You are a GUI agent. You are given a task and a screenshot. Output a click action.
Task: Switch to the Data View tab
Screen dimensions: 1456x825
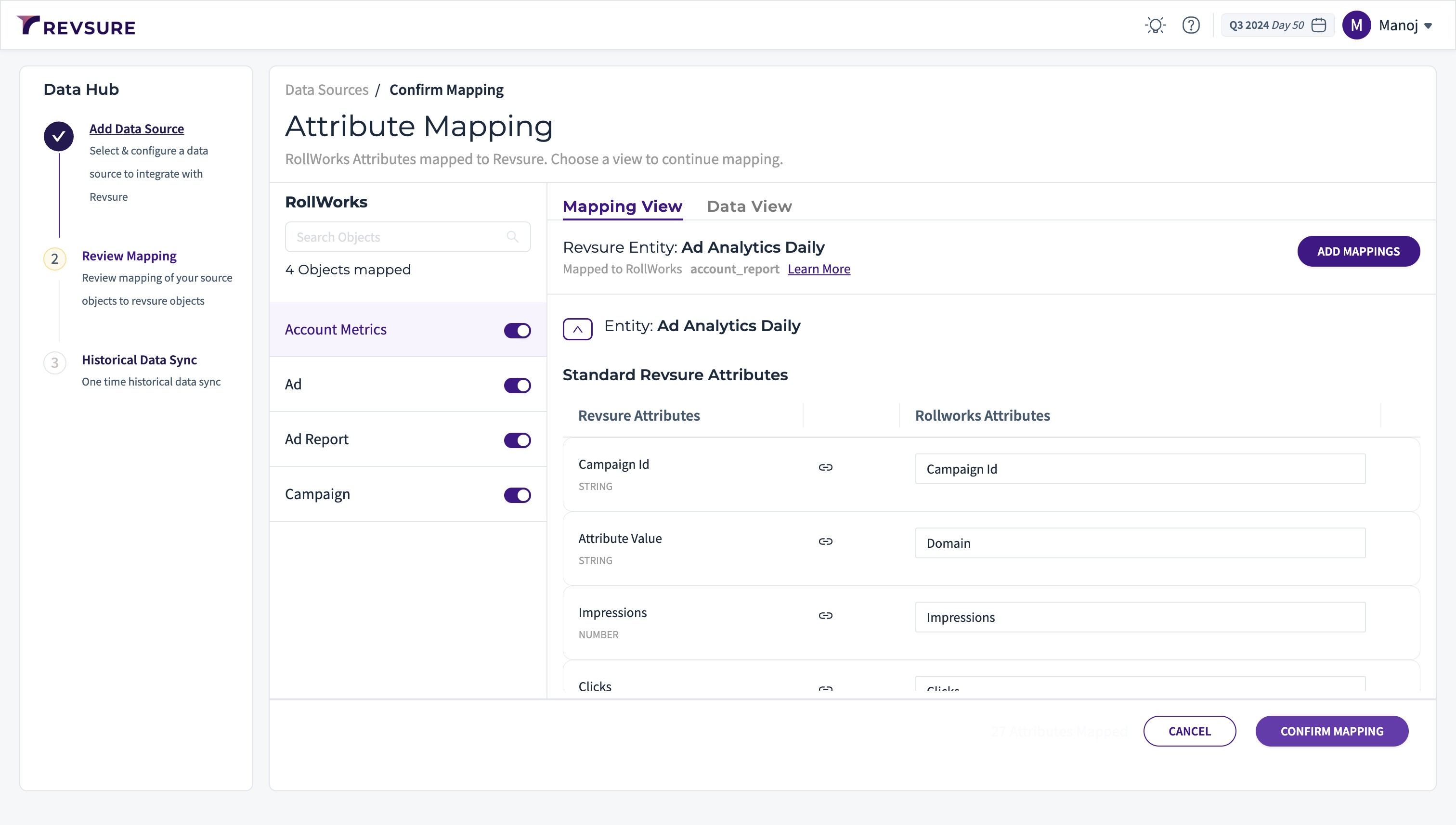click(749, 206)
